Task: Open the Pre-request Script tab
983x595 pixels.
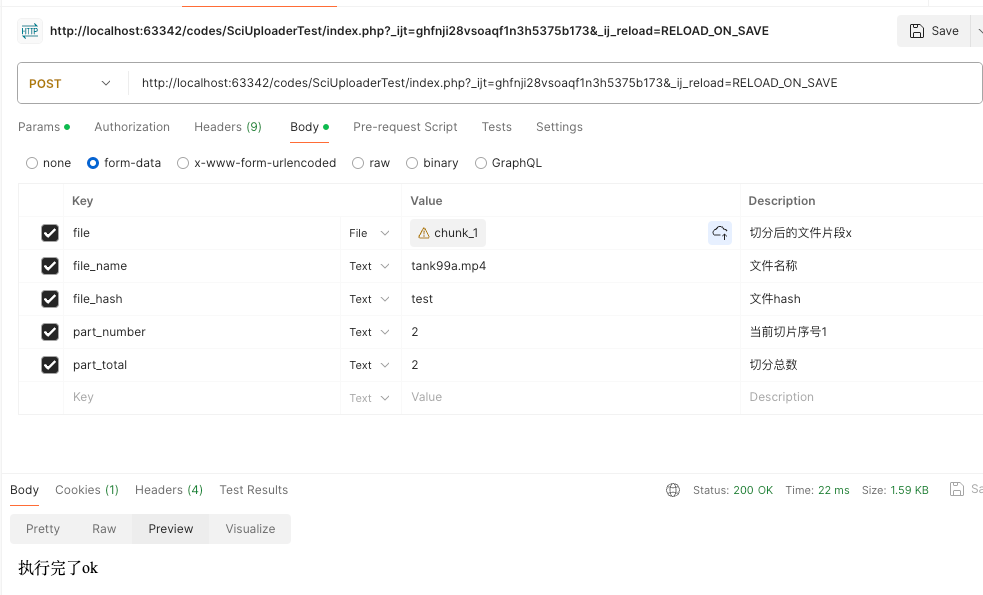Action: point(405,127)
